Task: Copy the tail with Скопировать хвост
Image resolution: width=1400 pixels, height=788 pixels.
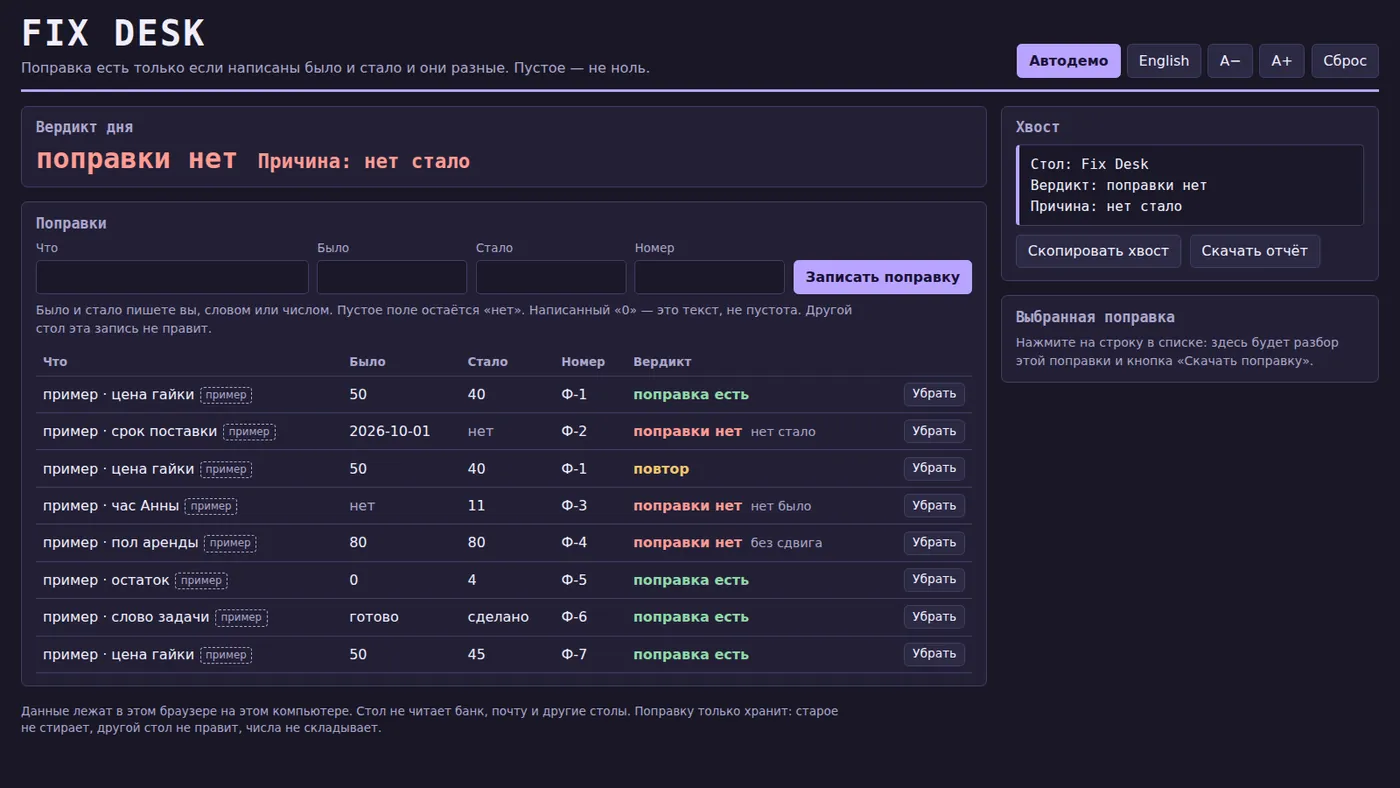Action: click(x=1098, y=251)
